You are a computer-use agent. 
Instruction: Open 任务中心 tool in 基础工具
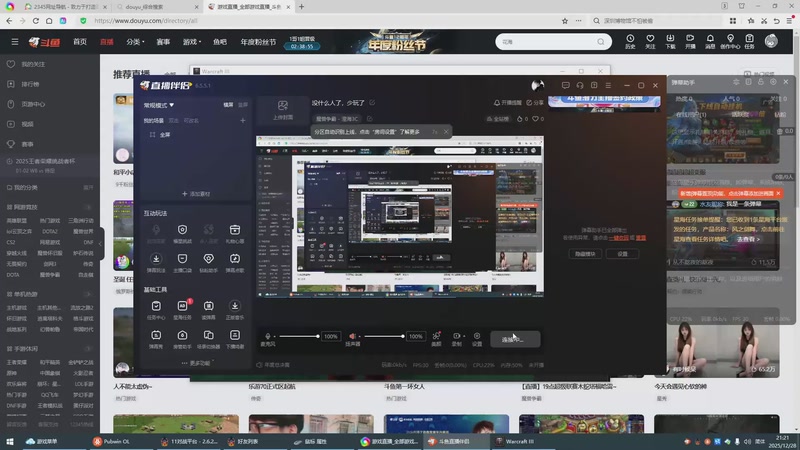[156, 309]
